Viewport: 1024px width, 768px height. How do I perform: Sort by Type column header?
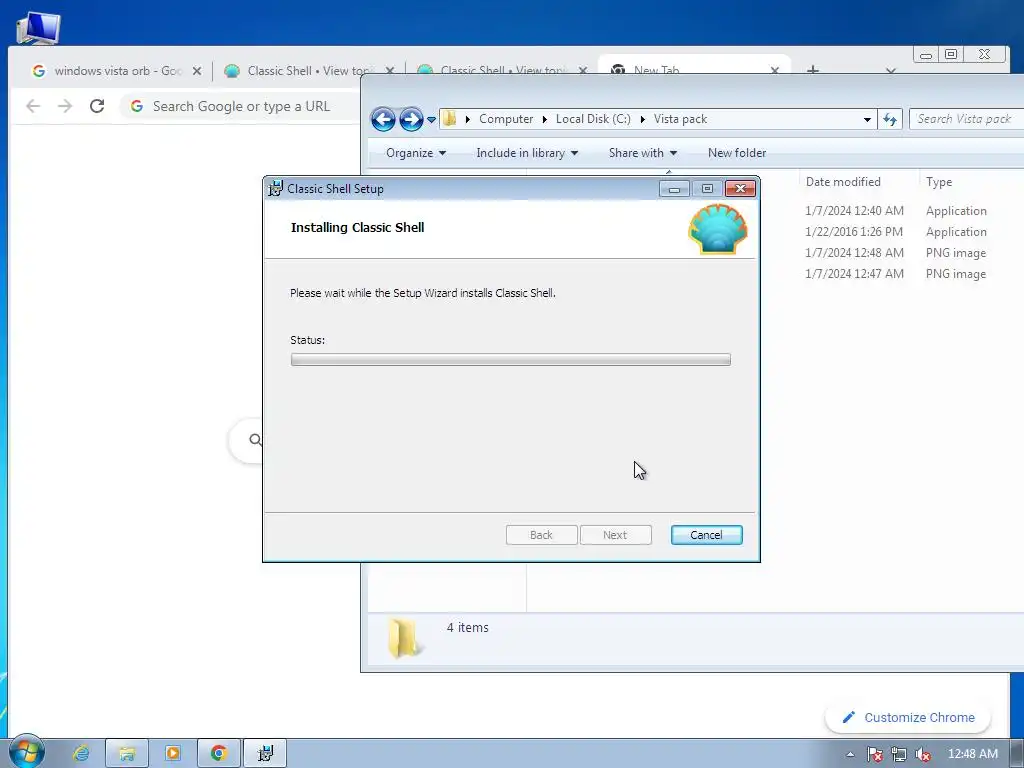939,182
